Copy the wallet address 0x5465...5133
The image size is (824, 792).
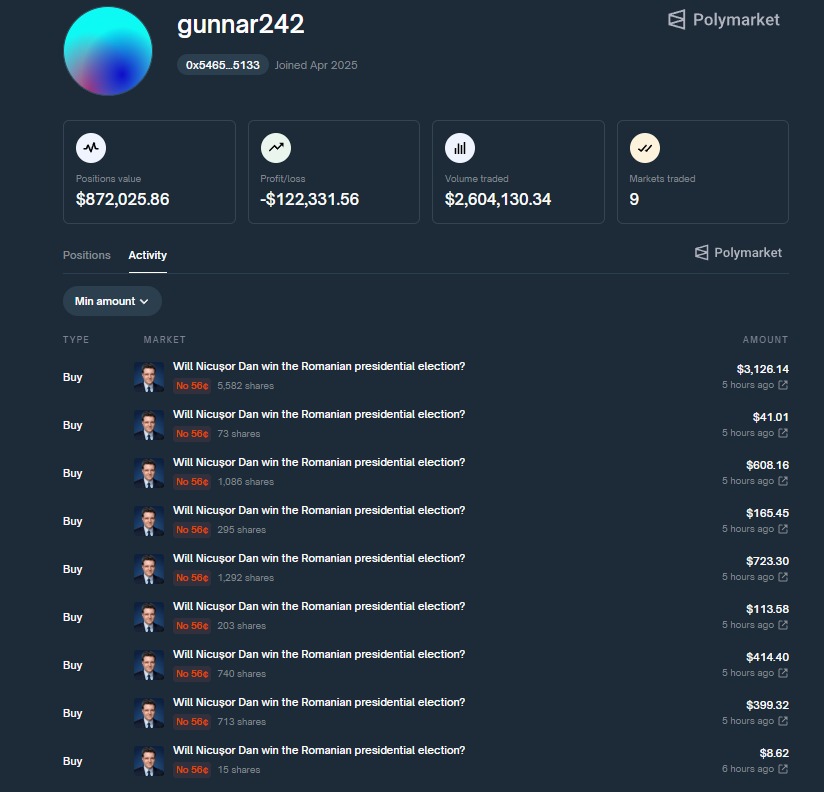223,65
